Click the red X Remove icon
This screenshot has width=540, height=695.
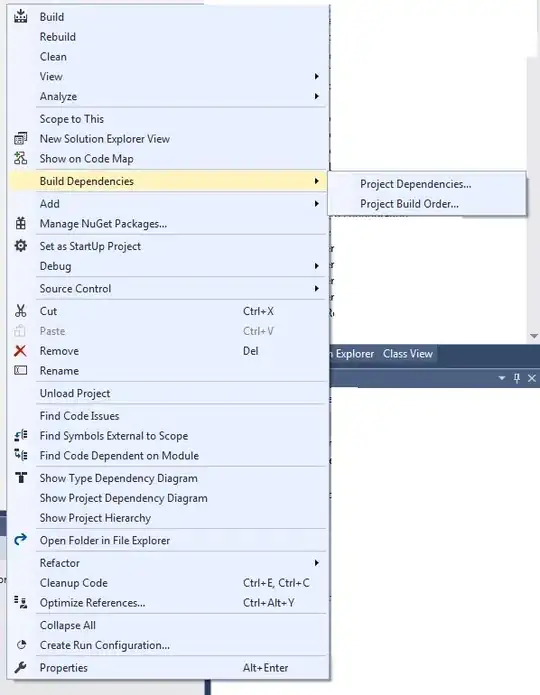(x=20, y=351)
